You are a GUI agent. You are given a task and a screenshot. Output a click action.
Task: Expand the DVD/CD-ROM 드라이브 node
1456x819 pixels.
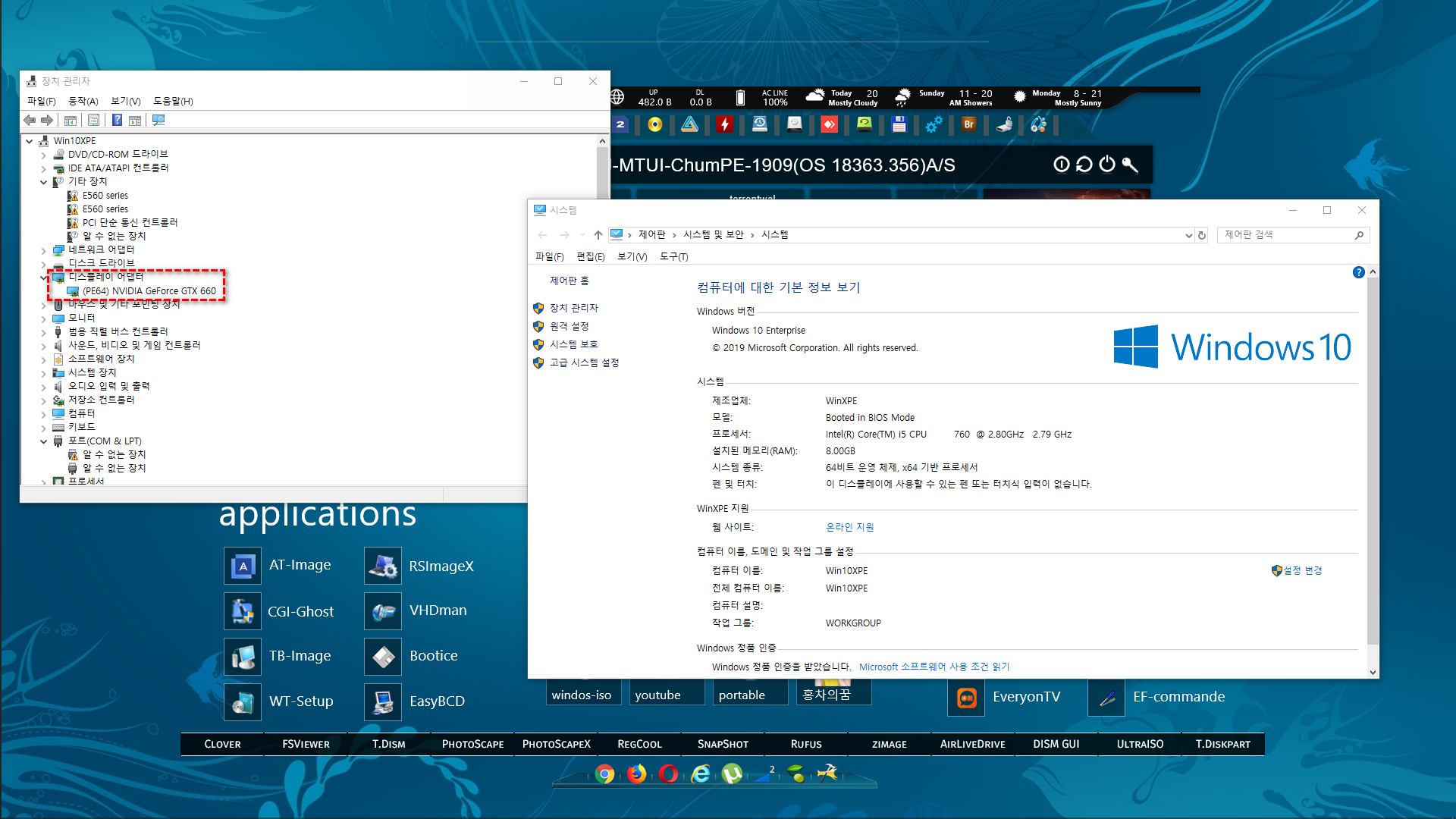point(43,155)
